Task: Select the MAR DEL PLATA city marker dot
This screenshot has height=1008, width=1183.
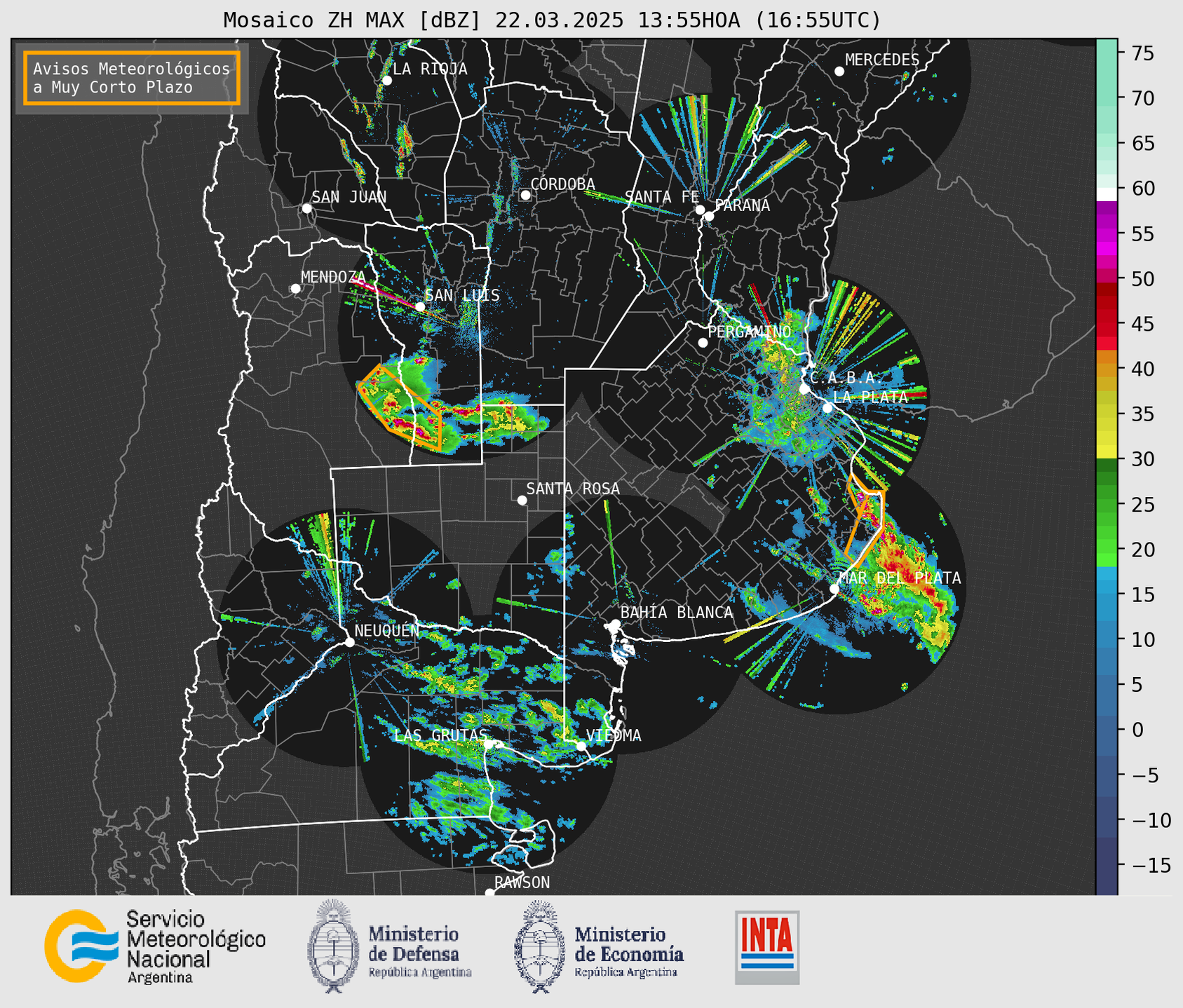Action: pyautogui.click(x=834, y=589)
